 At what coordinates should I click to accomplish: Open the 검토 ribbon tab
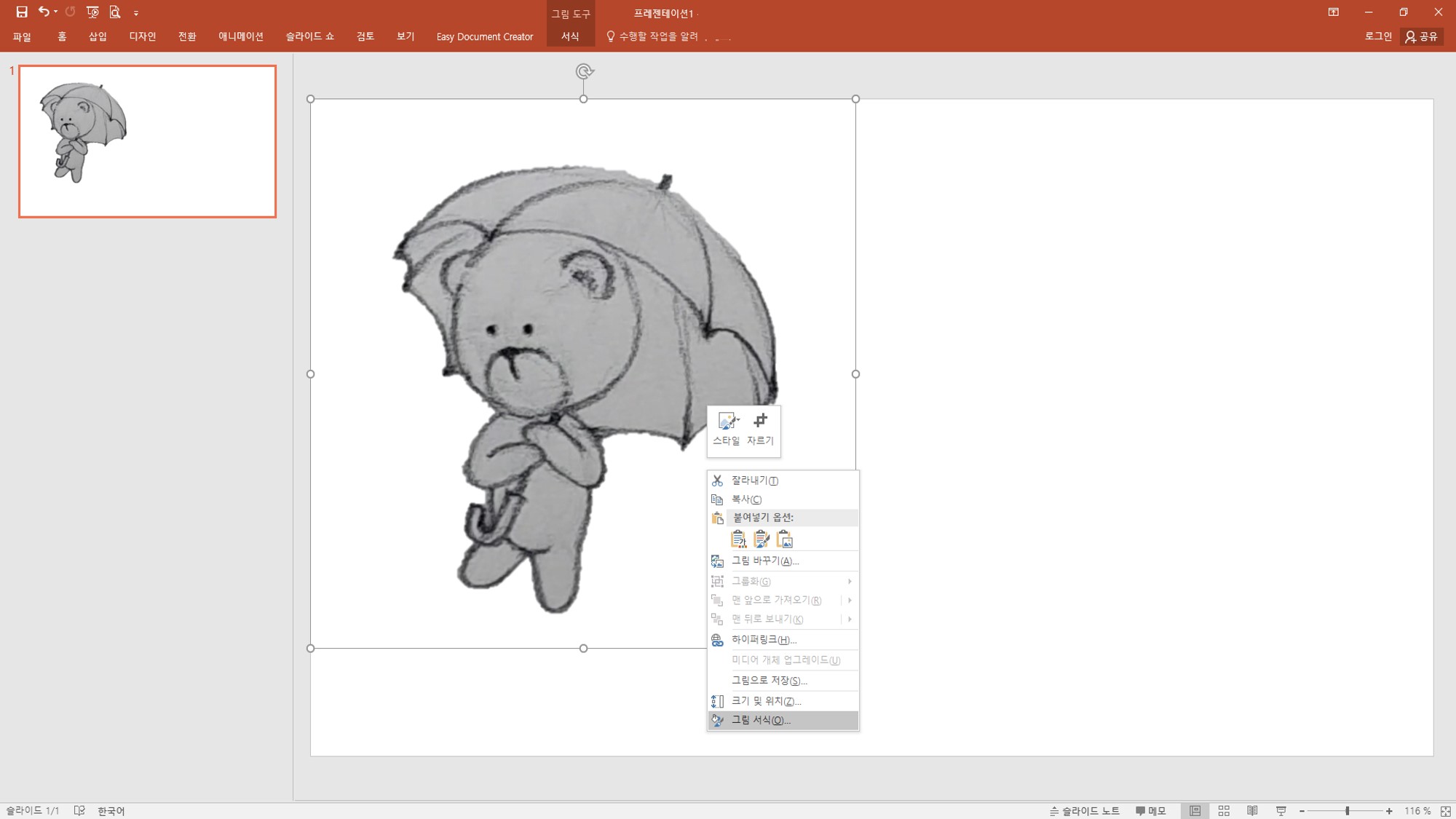(365, 36)
